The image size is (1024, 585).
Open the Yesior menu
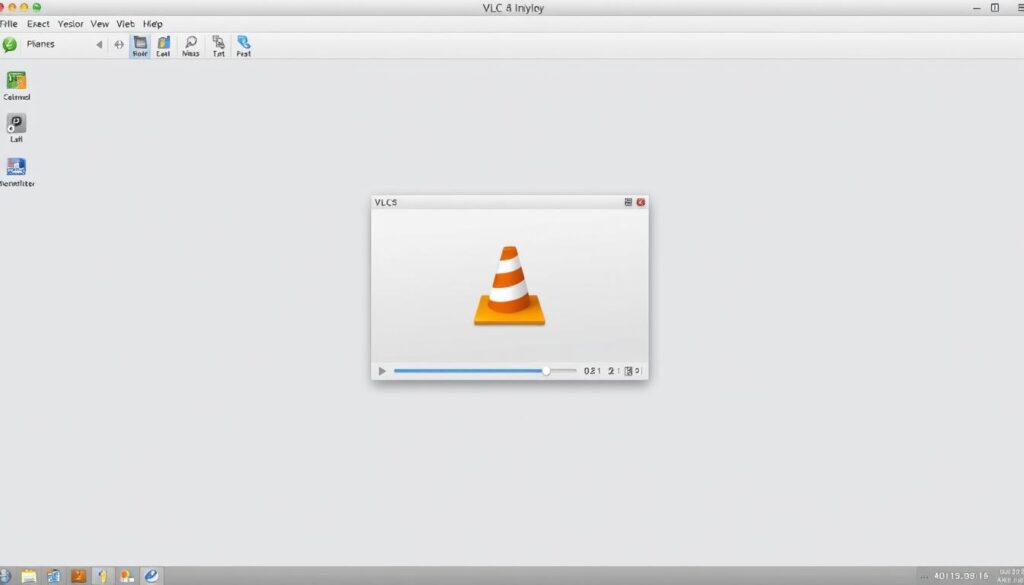pyautogui.click(x=70, y=24)
